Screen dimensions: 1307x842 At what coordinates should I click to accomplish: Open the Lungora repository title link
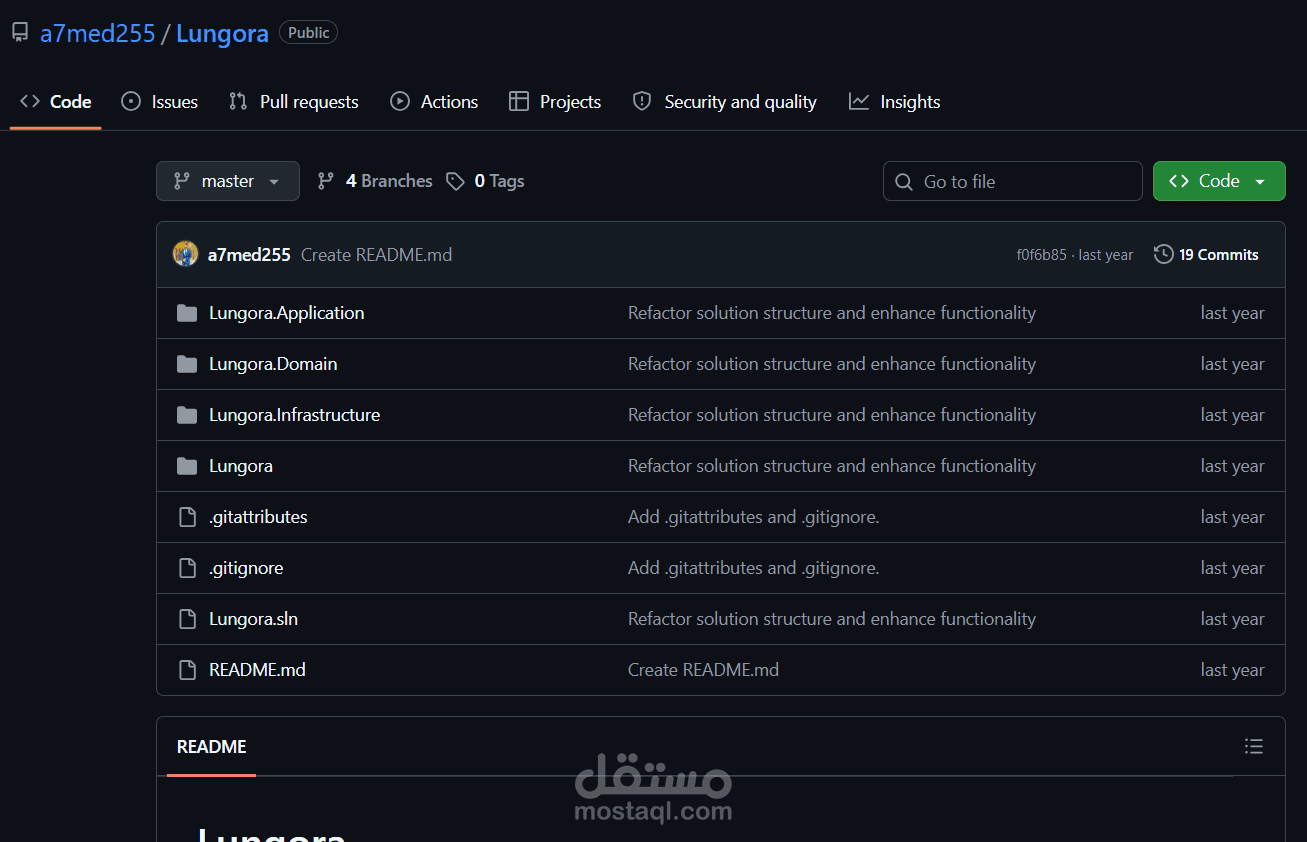222,33
